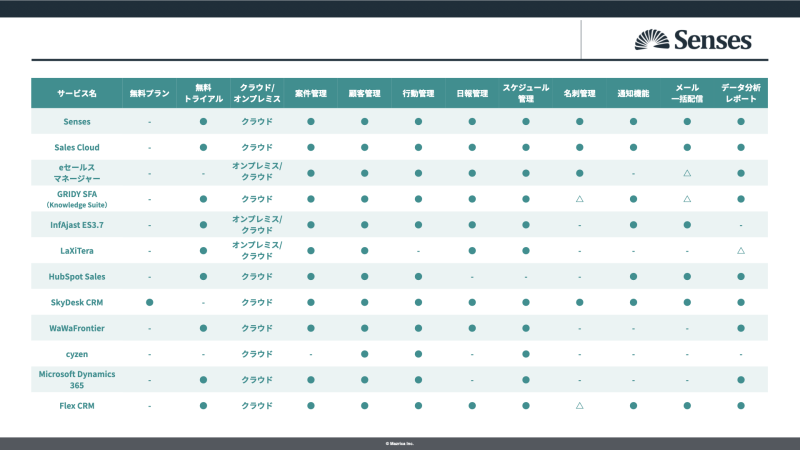
Task: Click the dot in Microsoft Dynamics 365 row's データ分析レポート column
Action: 741,380
